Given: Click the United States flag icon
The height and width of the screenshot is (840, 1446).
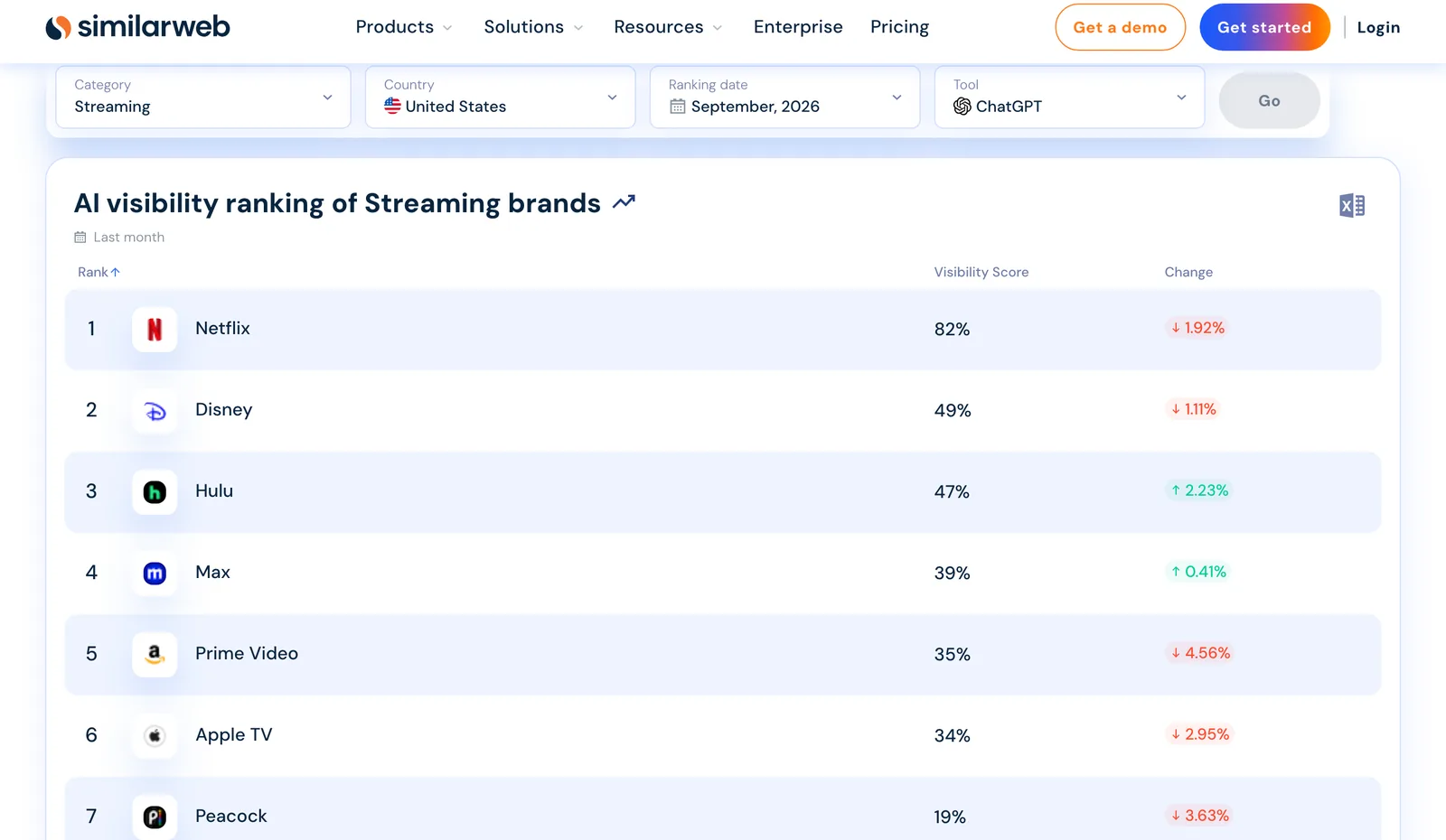Looking at the screenshot, I should click(x=392, y=106).
